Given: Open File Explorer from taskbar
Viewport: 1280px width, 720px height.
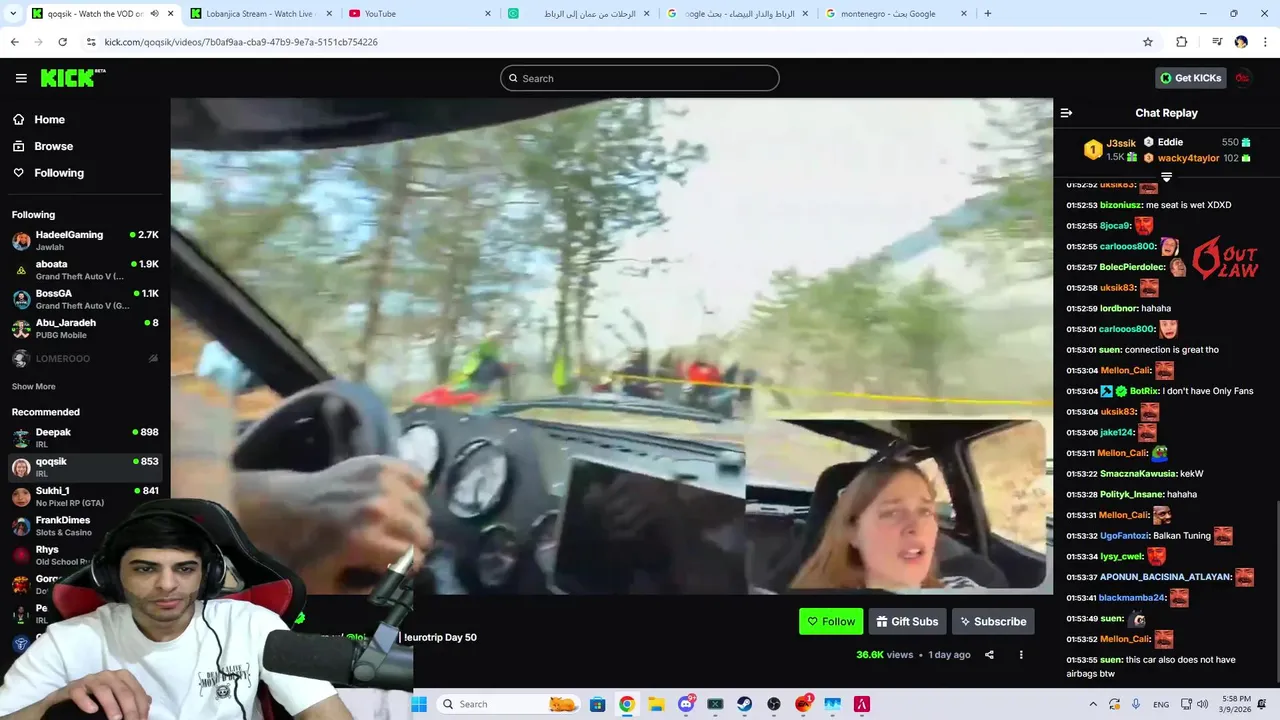Looking at the screenshot, I should (656, 704).
